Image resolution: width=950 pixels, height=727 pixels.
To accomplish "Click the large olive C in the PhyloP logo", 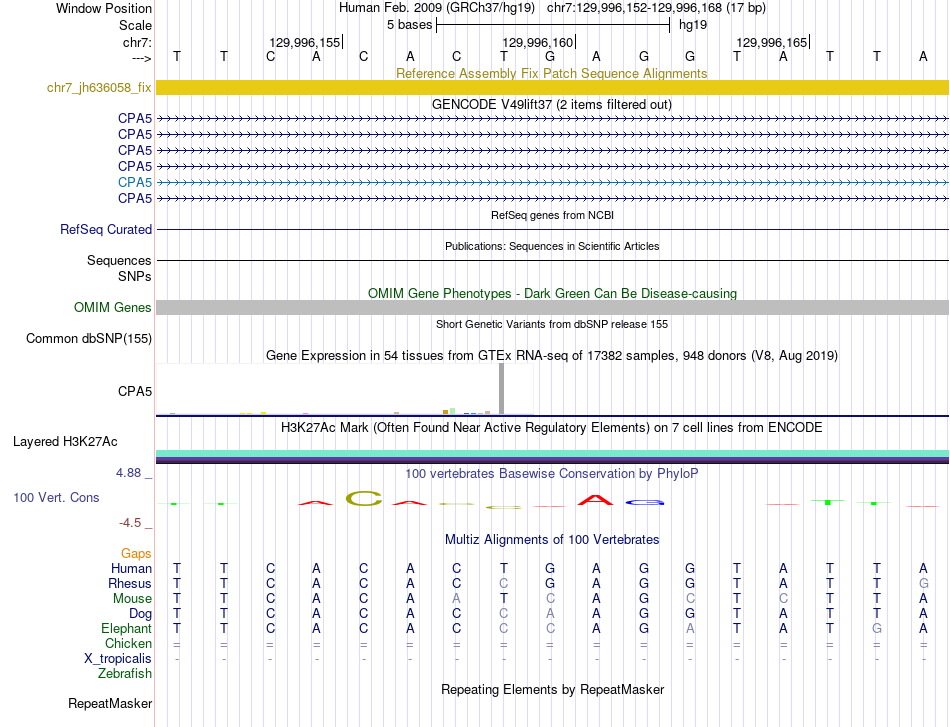I will point(364,499).
